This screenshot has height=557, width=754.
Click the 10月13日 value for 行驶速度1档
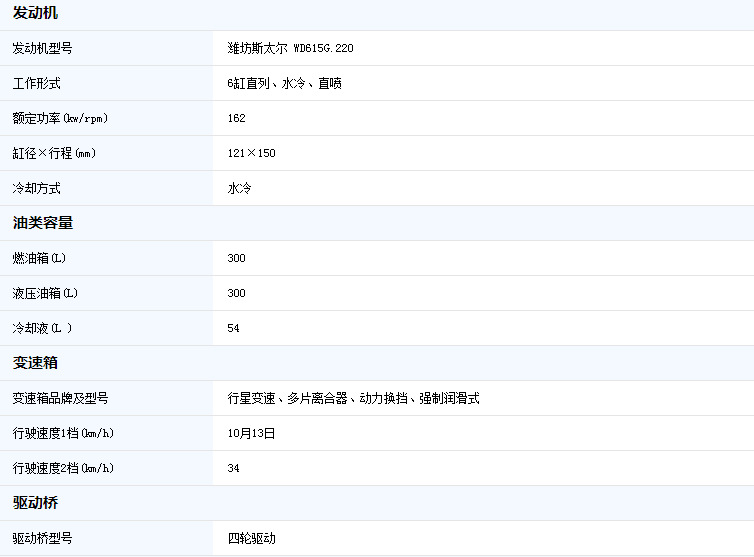(251, 433)
